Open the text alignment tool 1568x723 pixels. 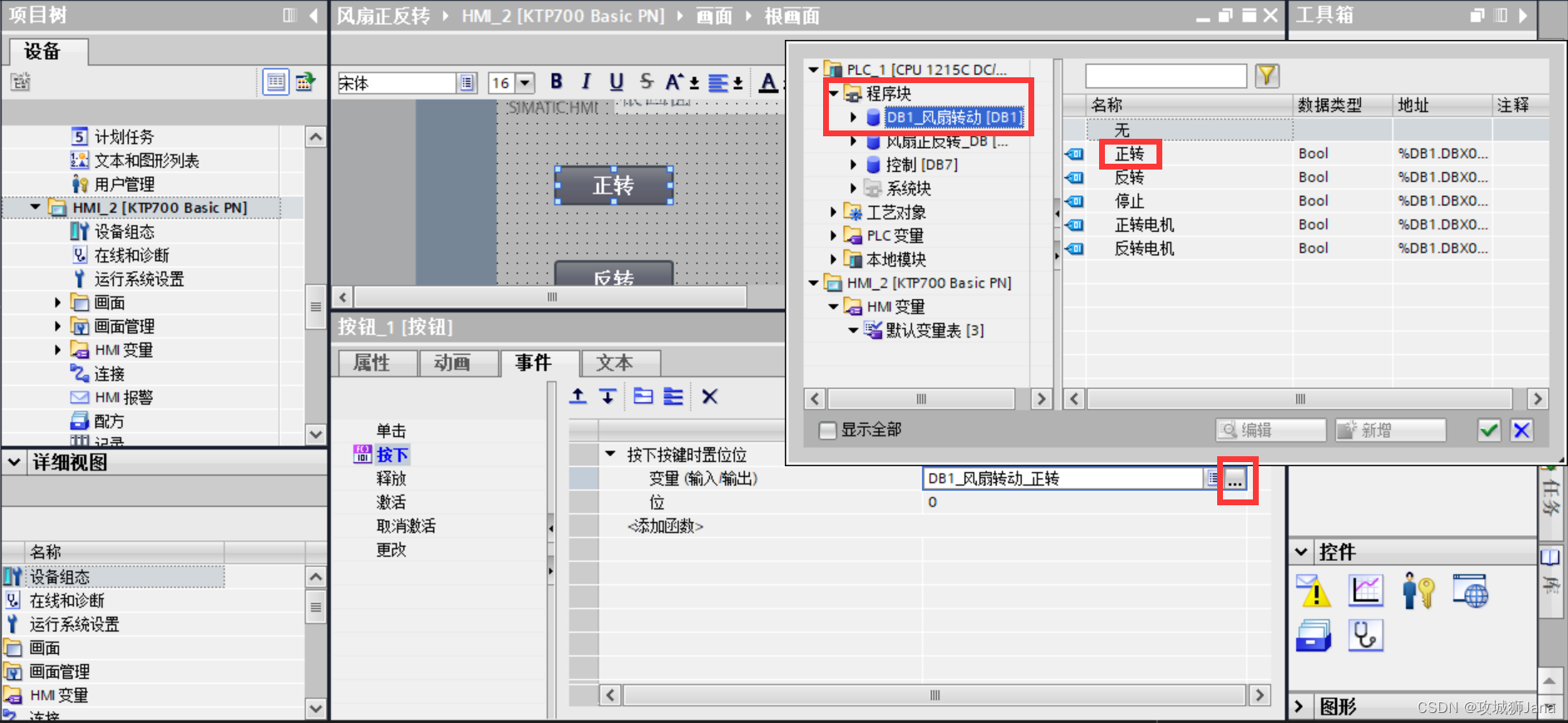(725, 82)
